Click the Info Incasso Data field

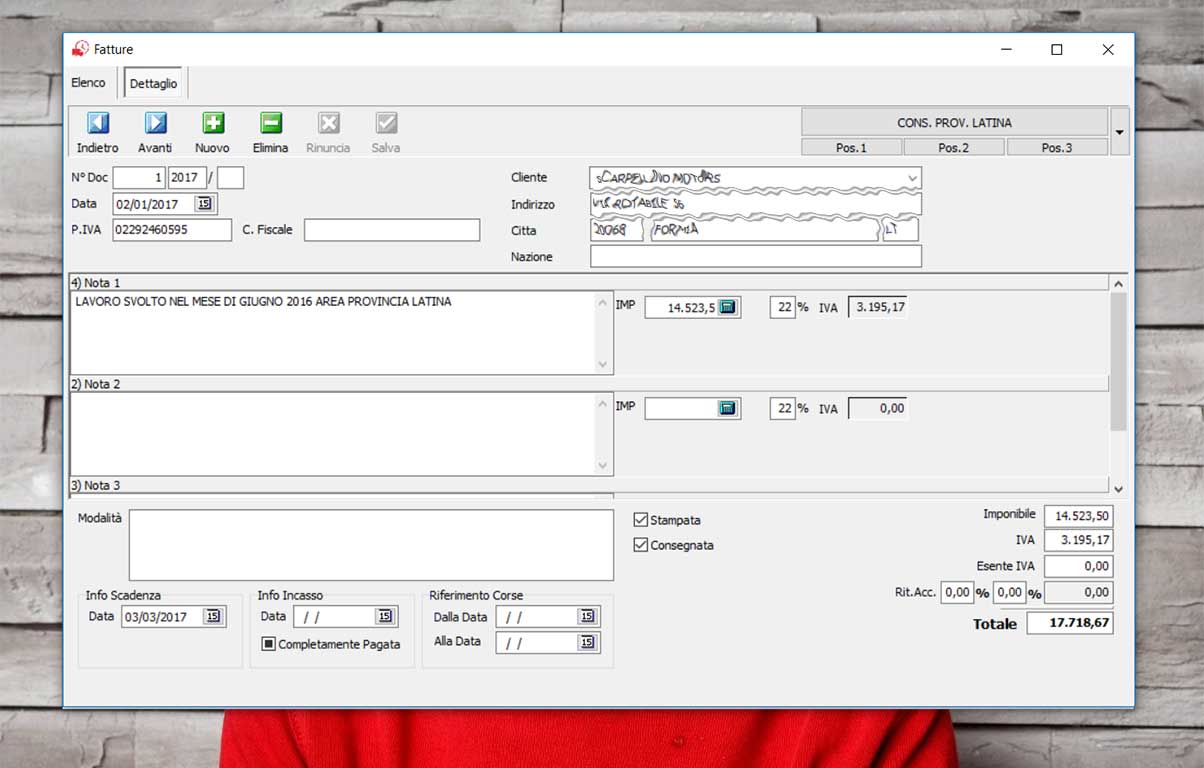pos(334,617)
